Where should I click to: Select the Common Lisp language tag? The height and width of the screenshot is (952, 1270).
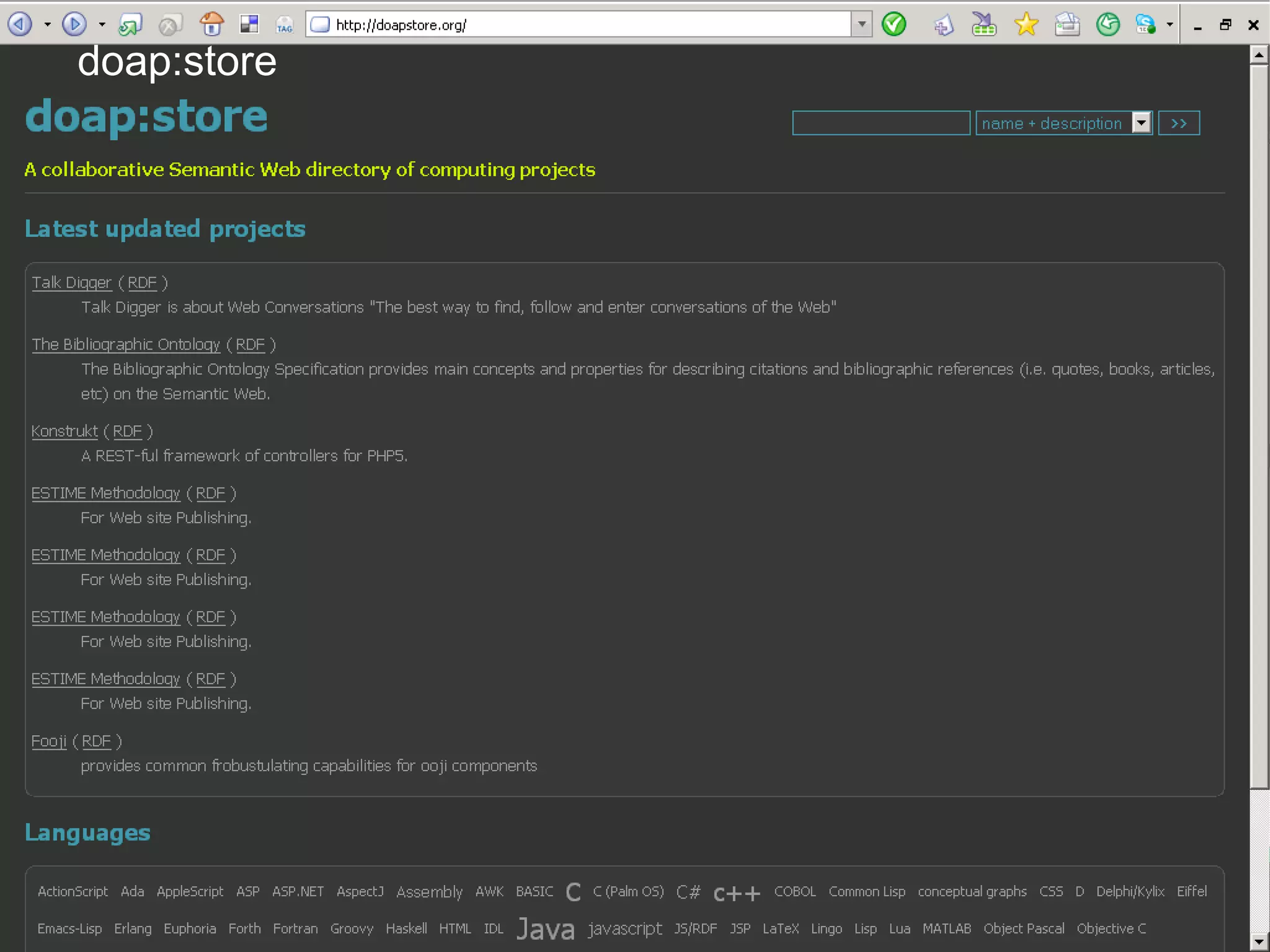867,891
